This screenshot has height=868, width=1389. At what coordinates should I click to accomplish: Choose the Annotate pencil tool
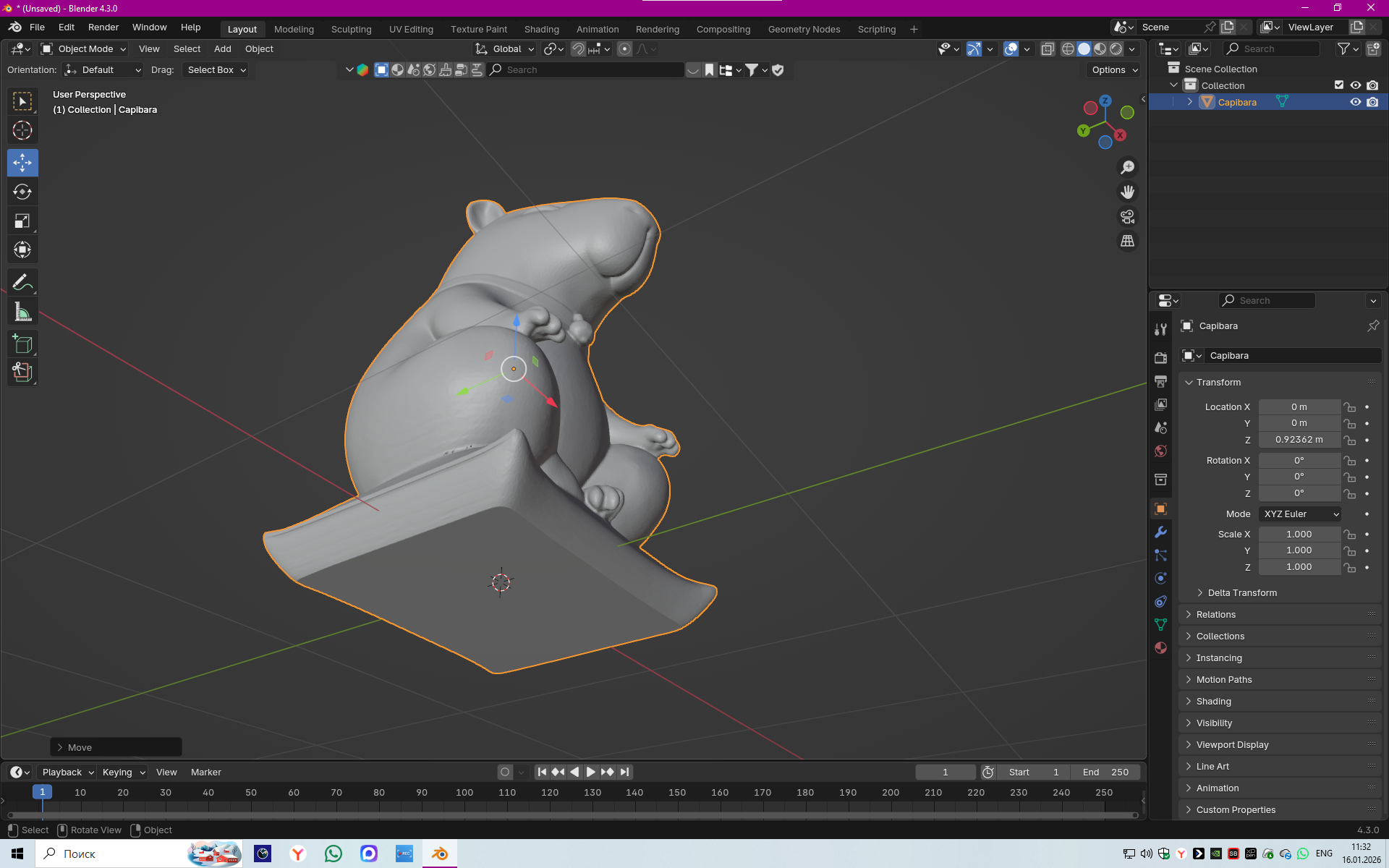point(22,283)
